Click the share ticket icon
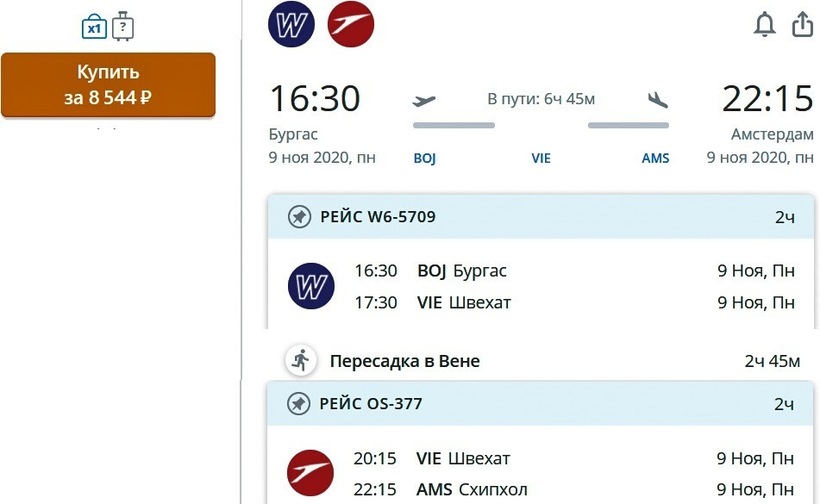 (802, 25)
